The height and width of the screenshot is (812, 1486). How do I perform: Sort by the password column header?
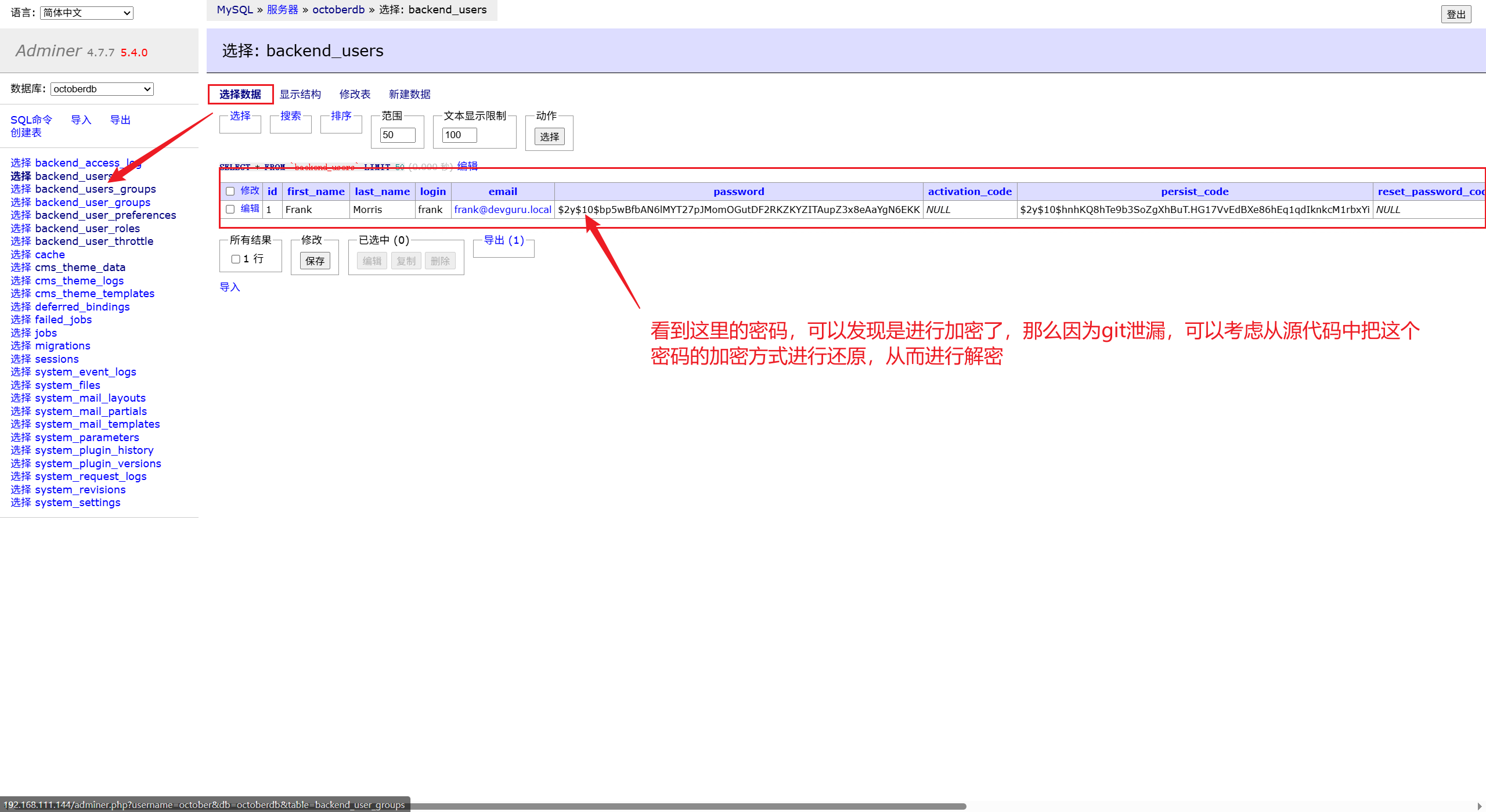[x=738, y=192]
